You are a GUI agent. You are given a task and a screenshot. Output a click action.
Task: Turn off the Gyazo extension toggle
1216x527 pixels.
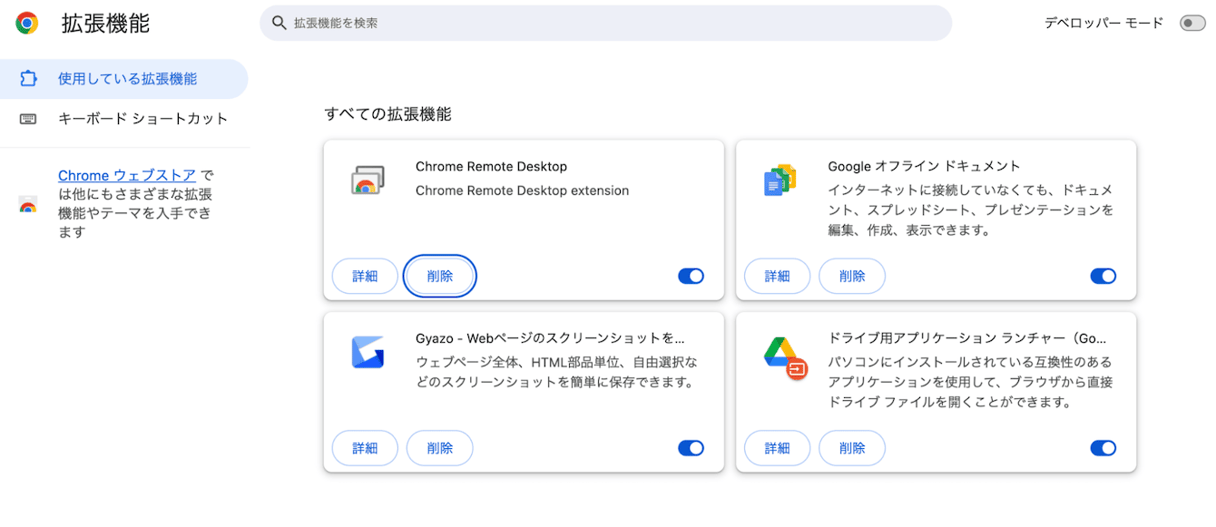pyautogui.click(x=691, y=448)
